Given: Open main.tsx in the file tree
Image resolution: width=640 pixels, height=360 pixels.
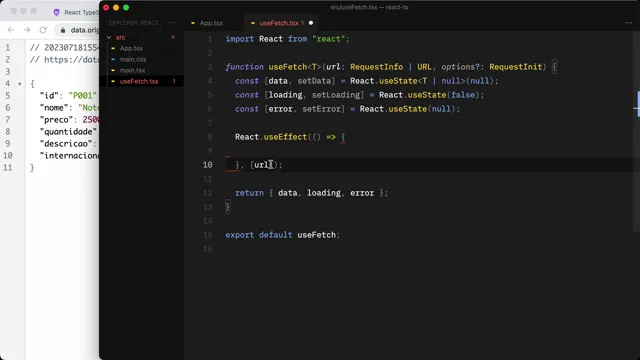Looking at the screenshot, I should point(132,70).
